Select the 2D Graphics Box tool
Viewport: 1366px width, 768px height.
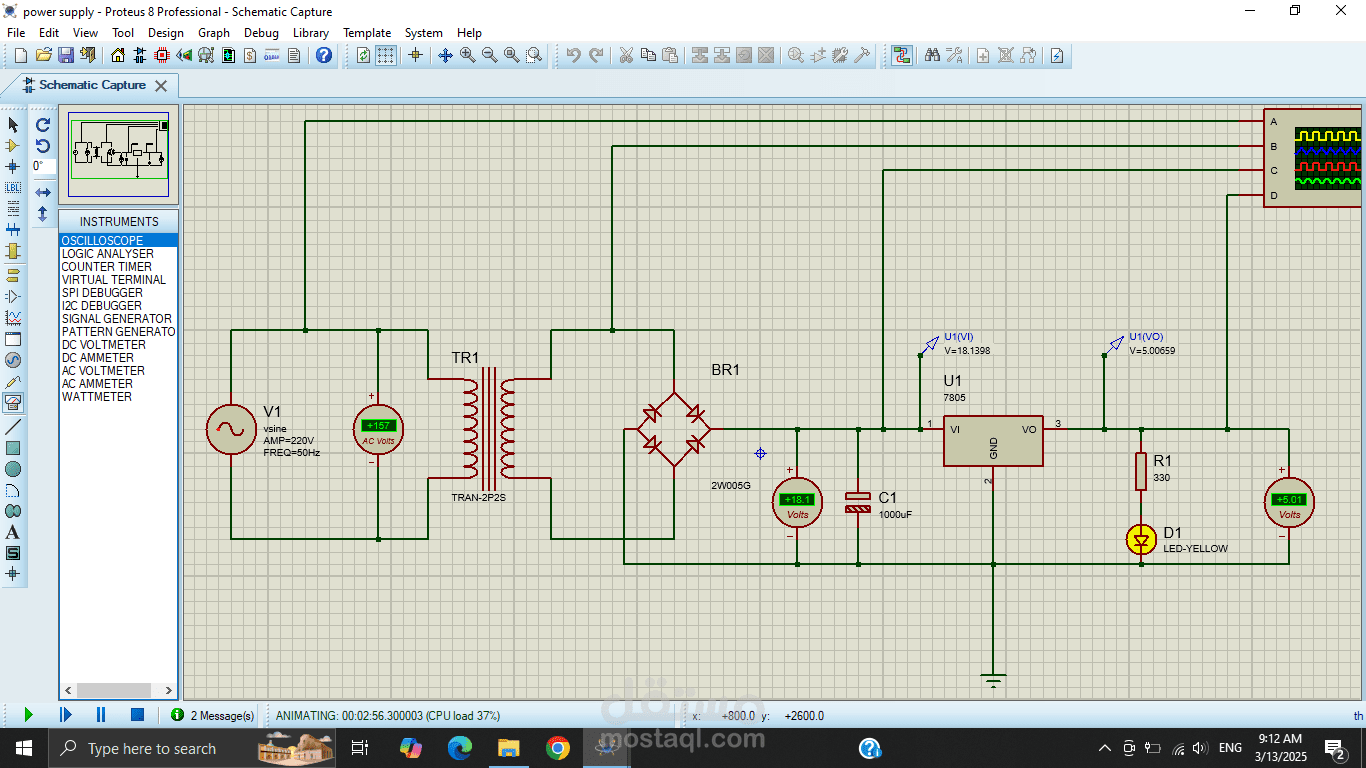(13, 448)
